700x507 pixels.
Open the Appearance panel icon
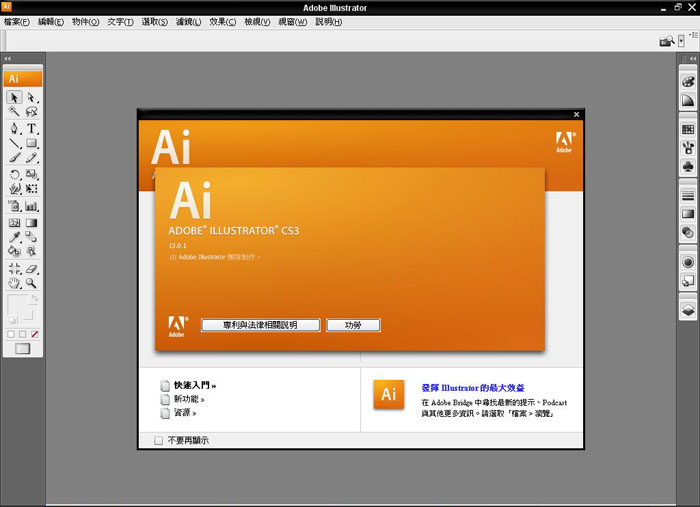coord(688,262)
